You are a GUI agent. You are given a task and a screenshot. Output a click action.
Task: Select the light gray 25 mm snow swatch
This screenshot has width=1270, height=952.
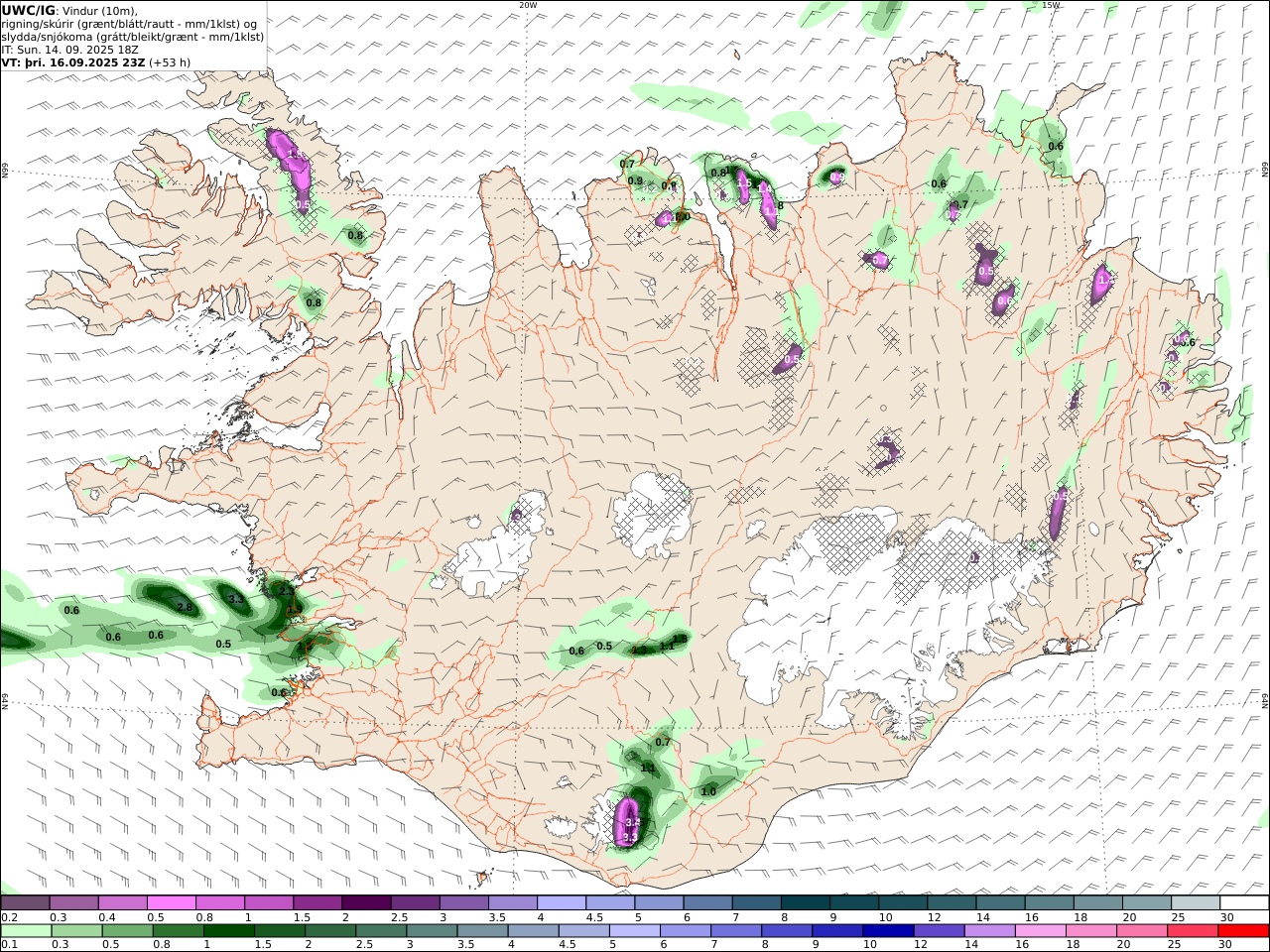pyautogui.click(x=1196, y=903)
